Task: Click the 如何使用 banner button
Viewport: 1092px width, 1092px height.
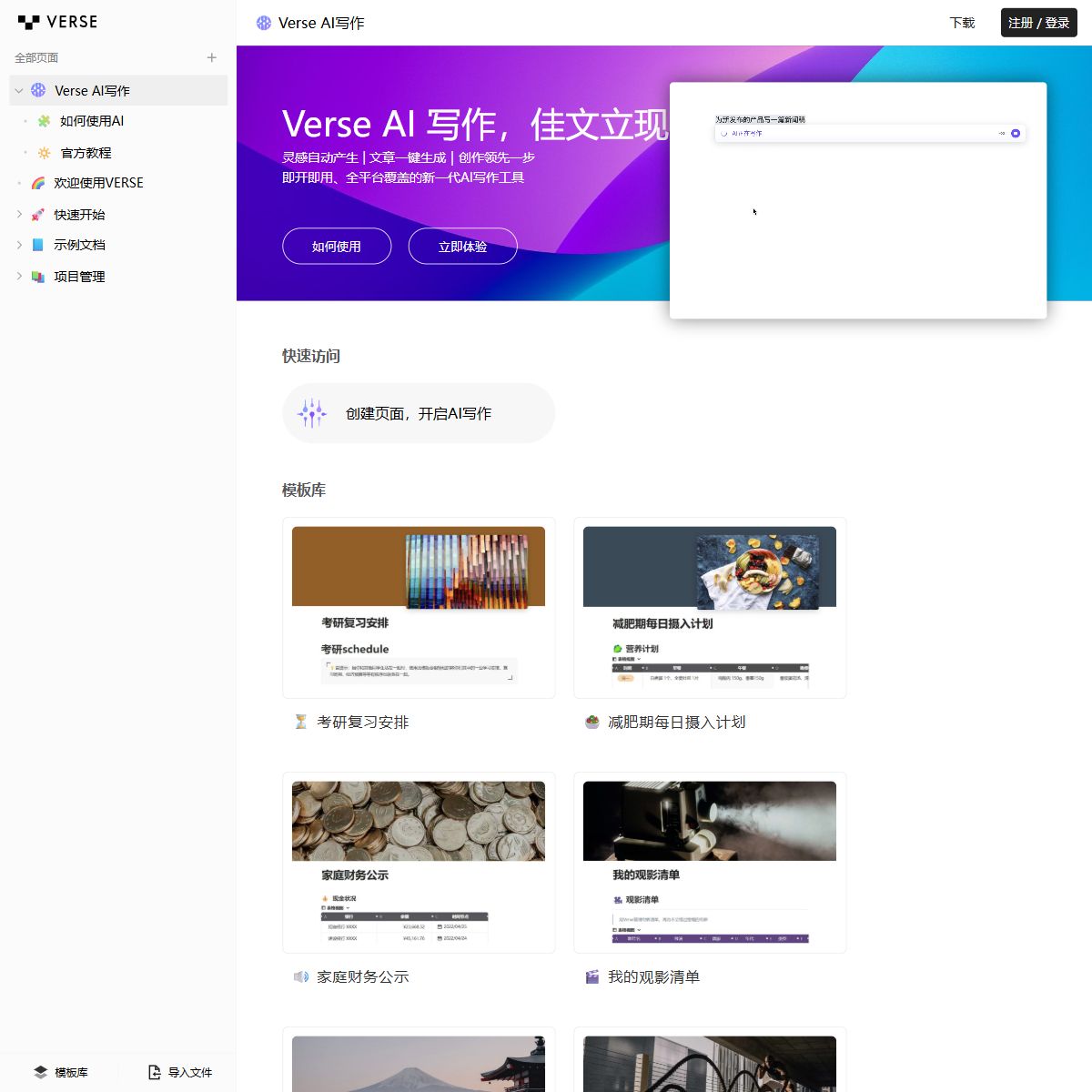Action: (337, 247)
